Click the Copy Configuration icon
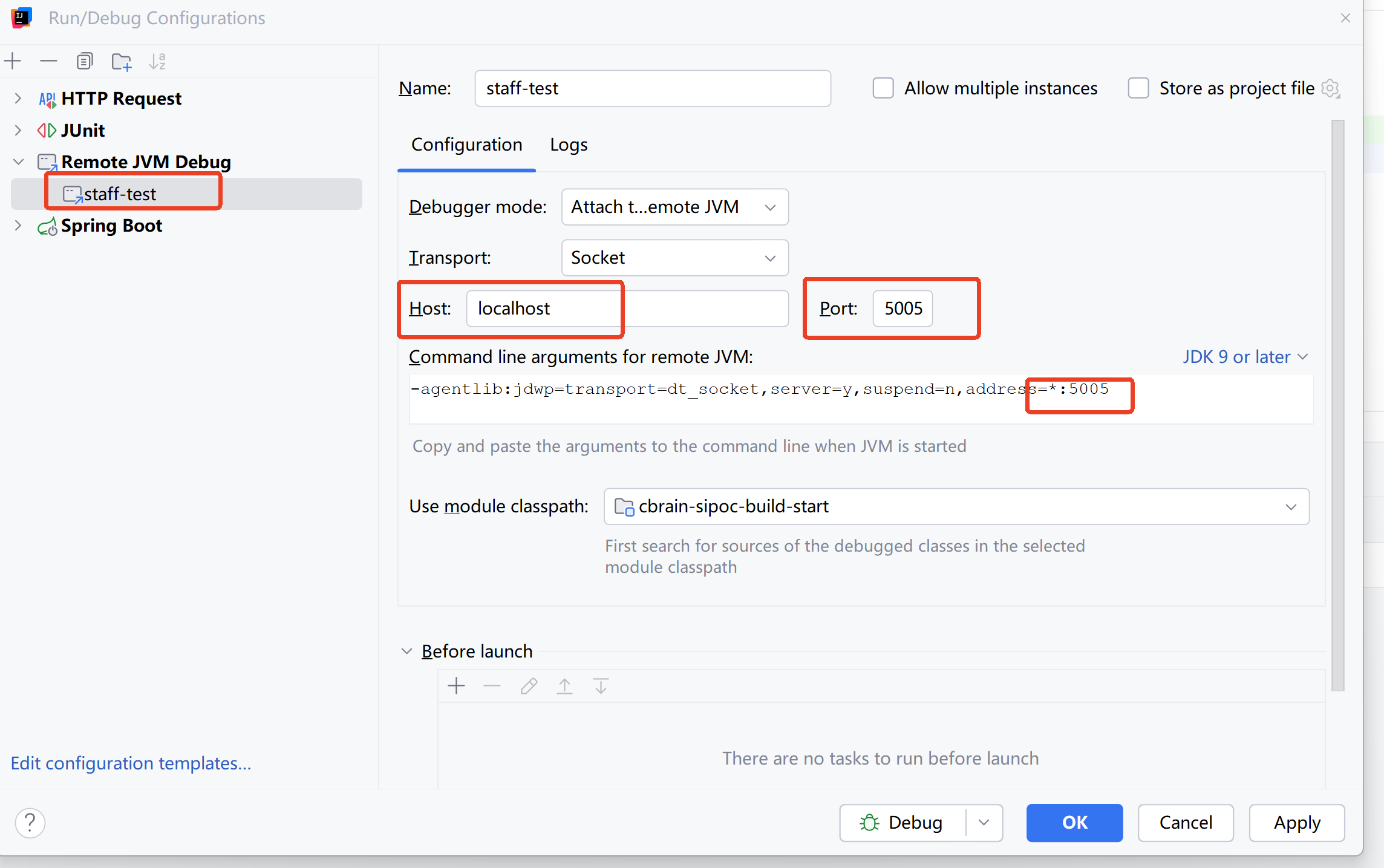The width and height of the screenshot is (1384, 868). click(x=85, y=61)
